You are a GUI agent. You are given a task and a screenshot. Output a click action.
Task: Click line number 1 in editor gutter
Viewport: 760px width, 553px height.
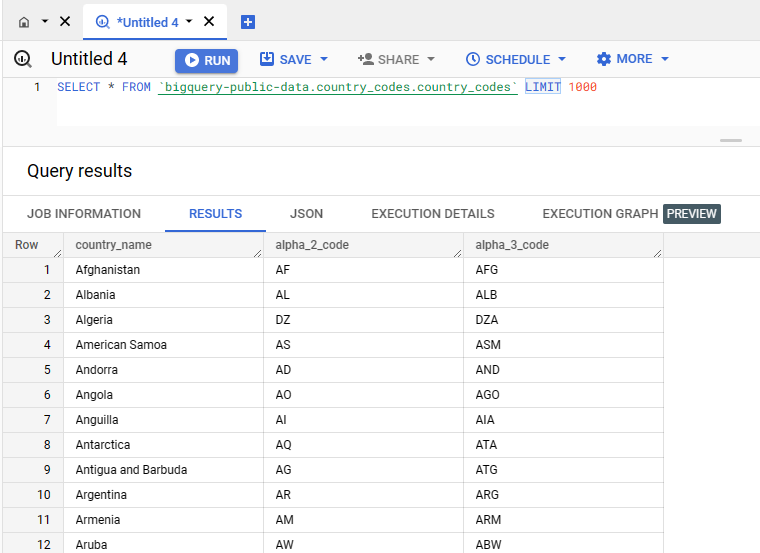[37, 87]
